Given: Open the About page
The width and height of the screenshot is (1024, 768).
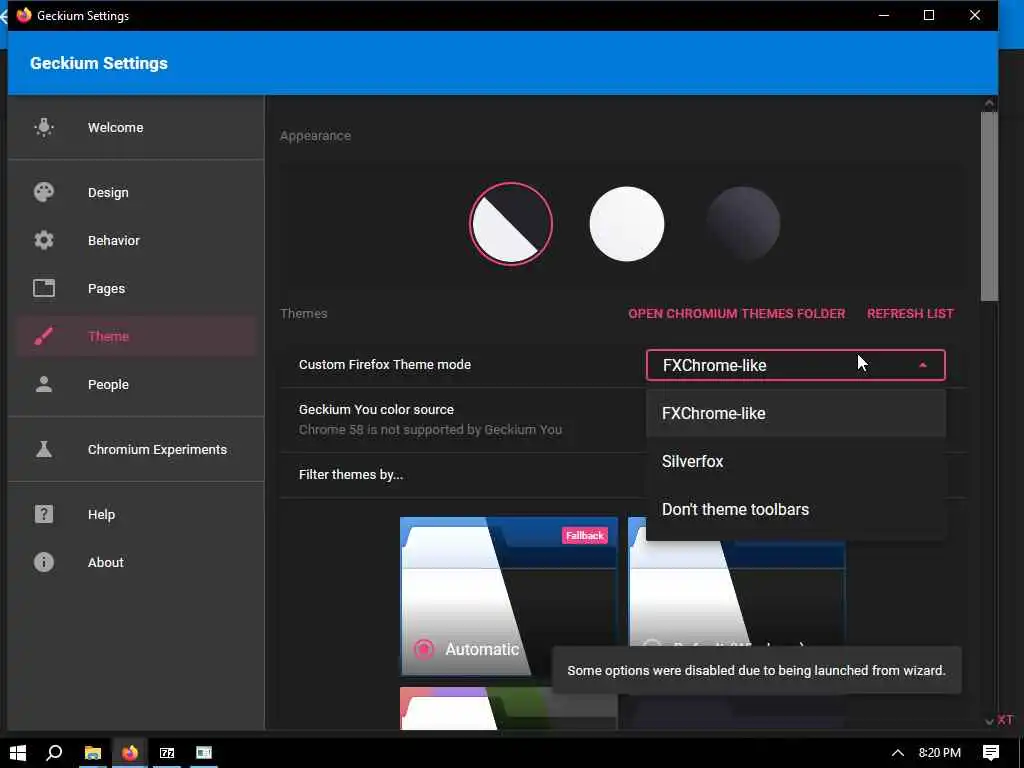Looking at the screenshot, I should point(136,562).
